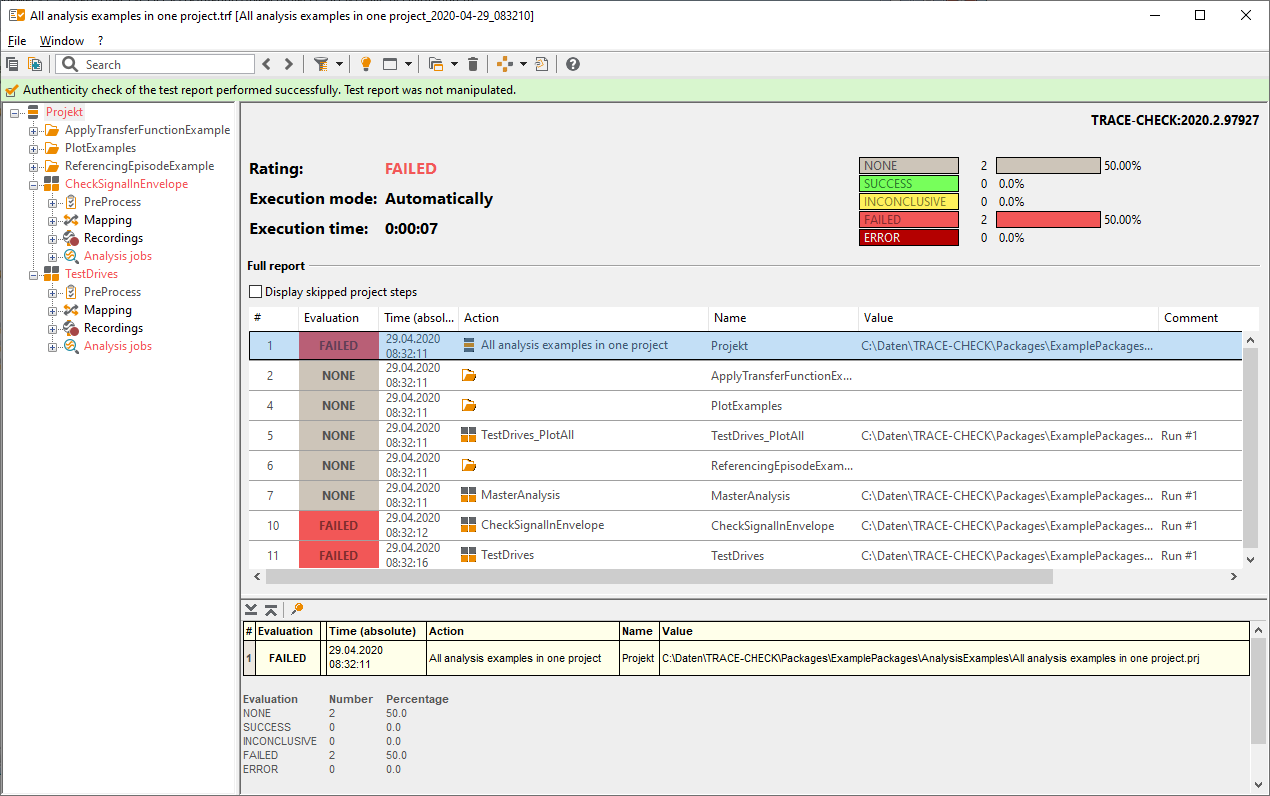Click the document export icon in toolbar

coord(542,64)
